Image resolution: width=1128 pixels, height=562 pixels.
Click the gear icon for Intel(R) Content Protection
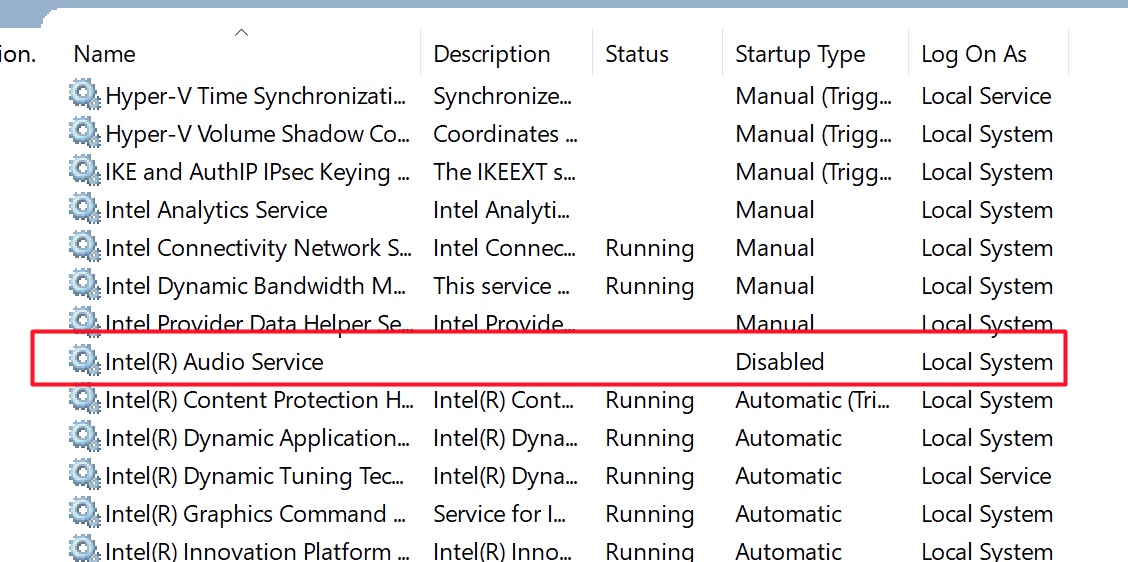[x=85, y=400]
